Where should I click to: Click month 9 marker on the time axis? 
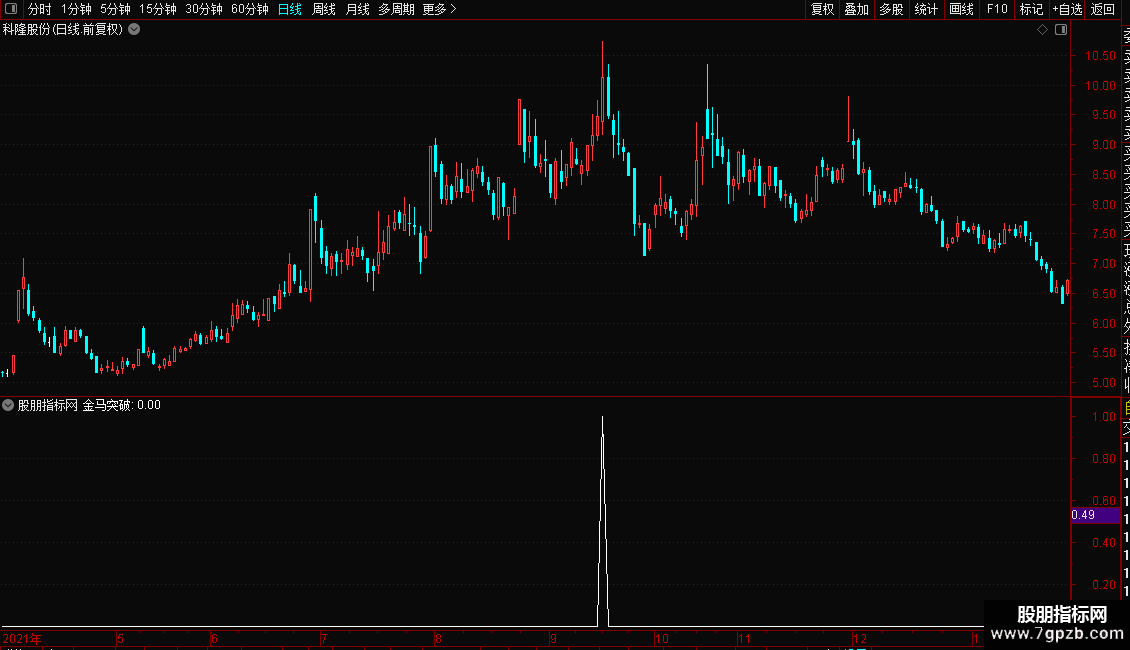click(553, 638)
